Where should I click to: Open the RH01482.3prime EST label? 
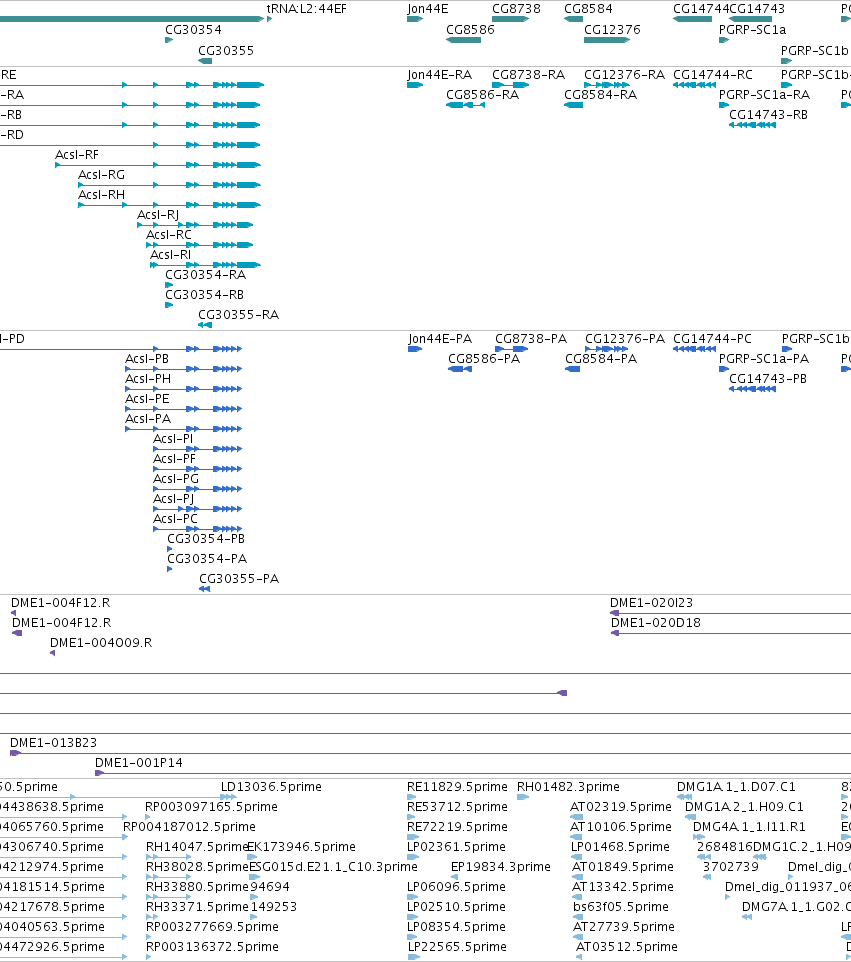tap(568, 787)
